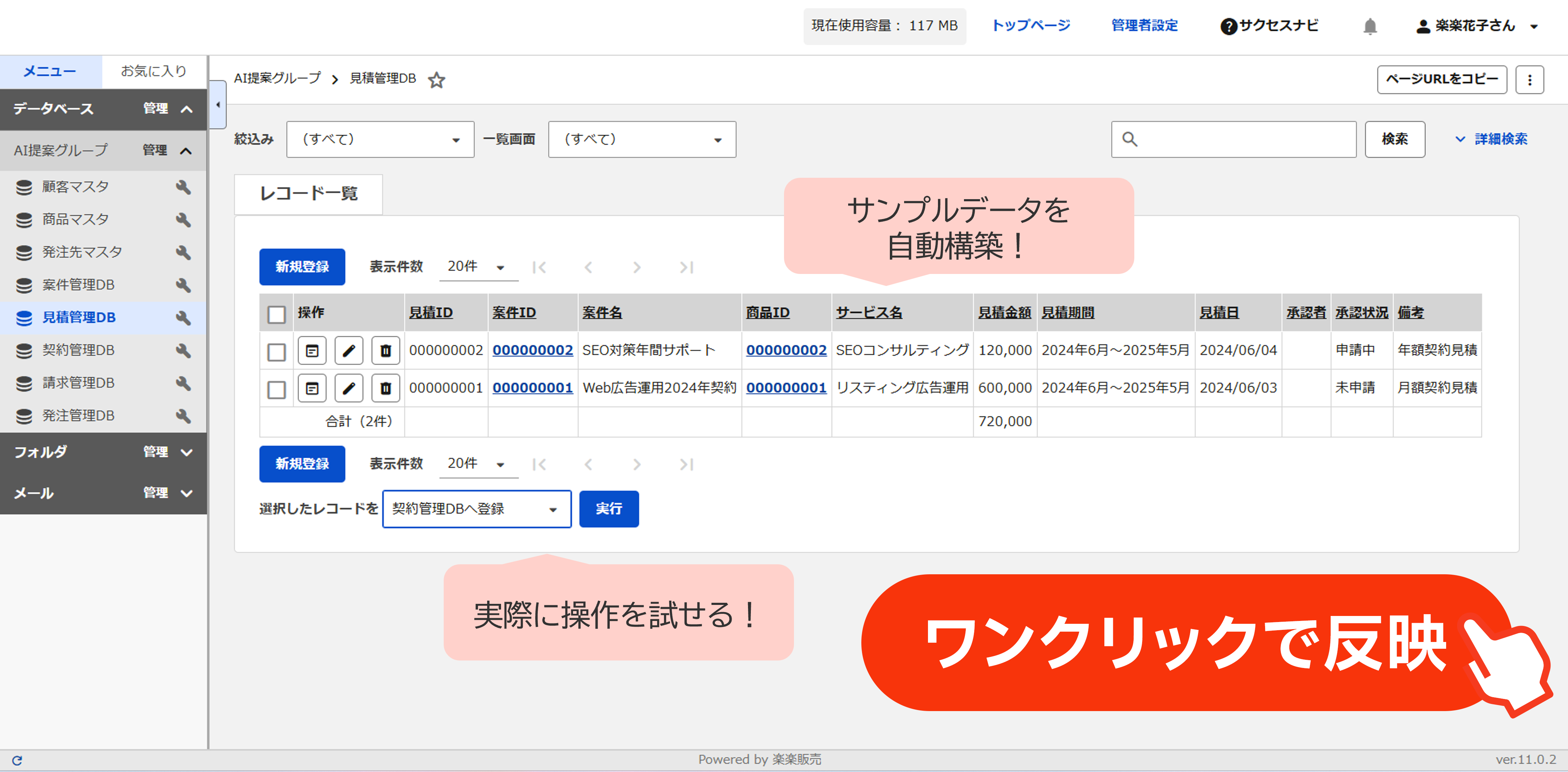Expand the フォルダ section
This screenshot has height=772, width=1568.
tap(187, 452)
